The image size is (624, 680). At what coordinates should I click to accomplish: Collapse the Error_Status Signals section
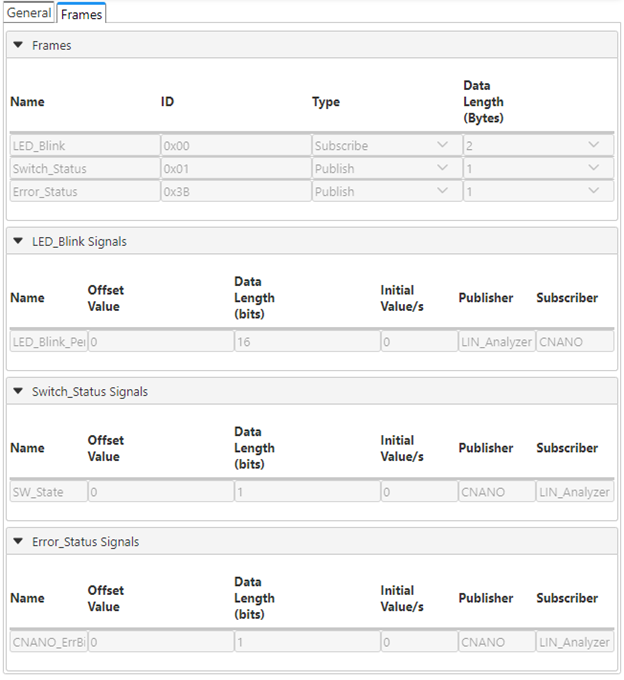18,541
